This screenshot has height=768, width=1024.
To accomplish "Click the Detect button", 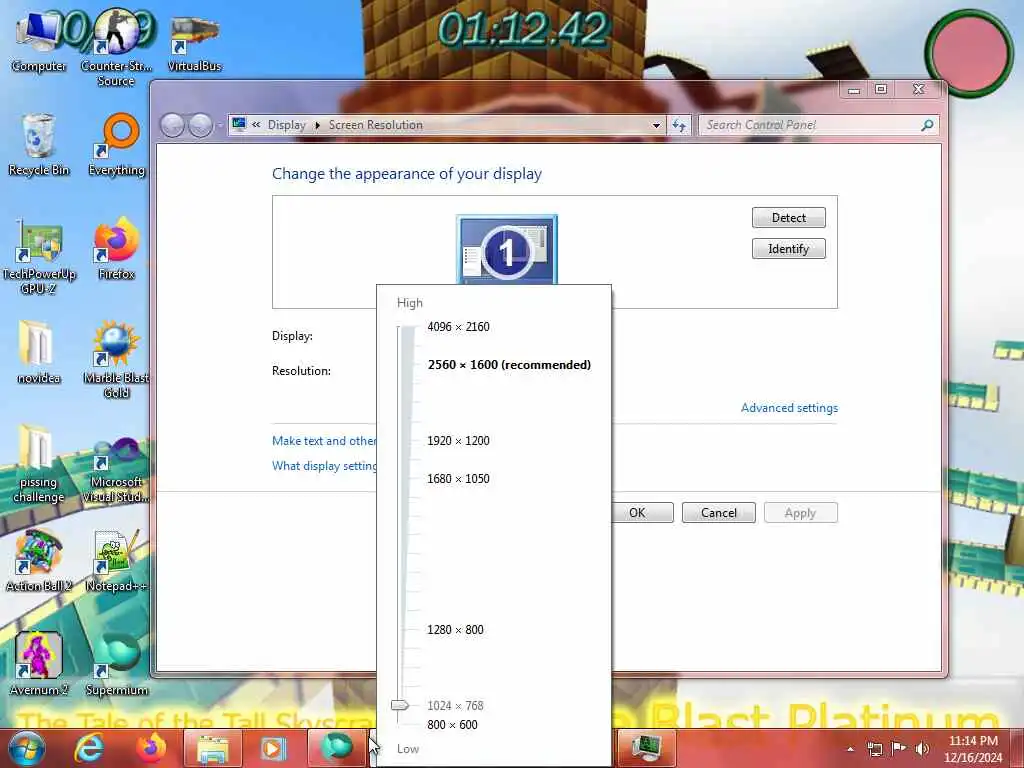I will click(788, 217).
